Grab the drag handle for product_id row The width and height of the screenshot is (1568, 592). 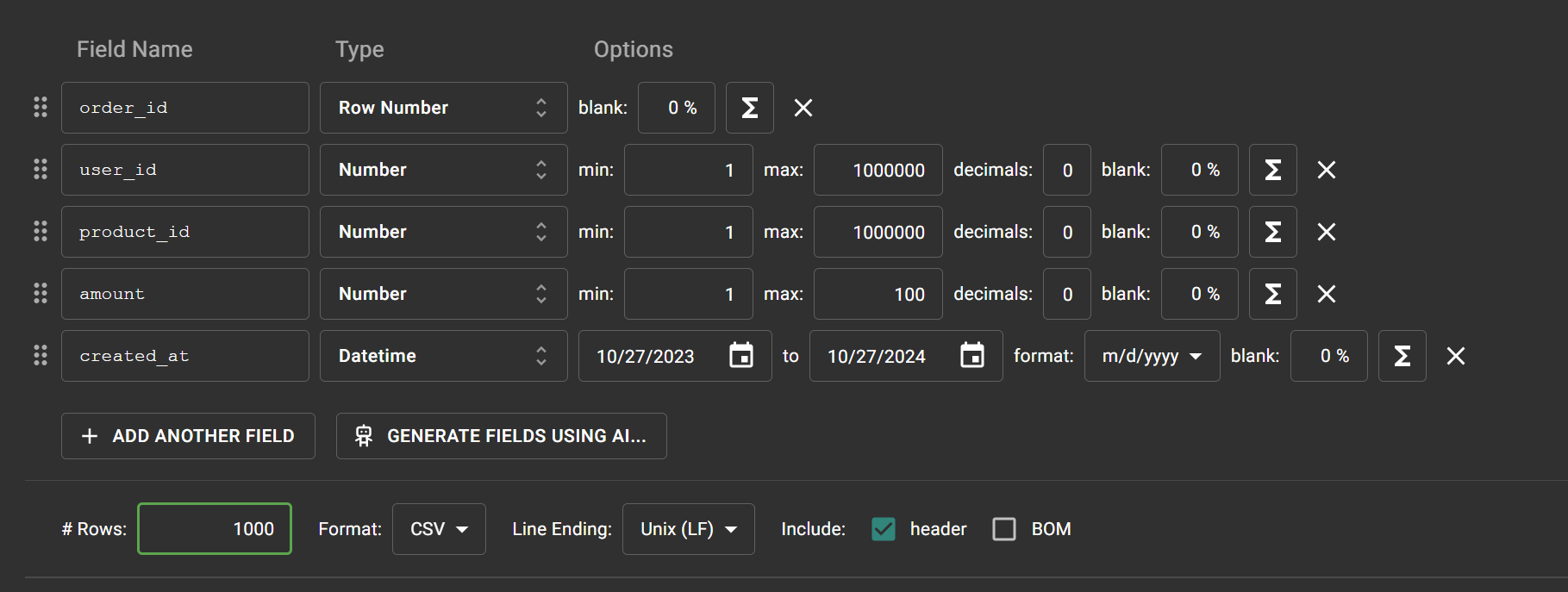[x=41, y=232]
